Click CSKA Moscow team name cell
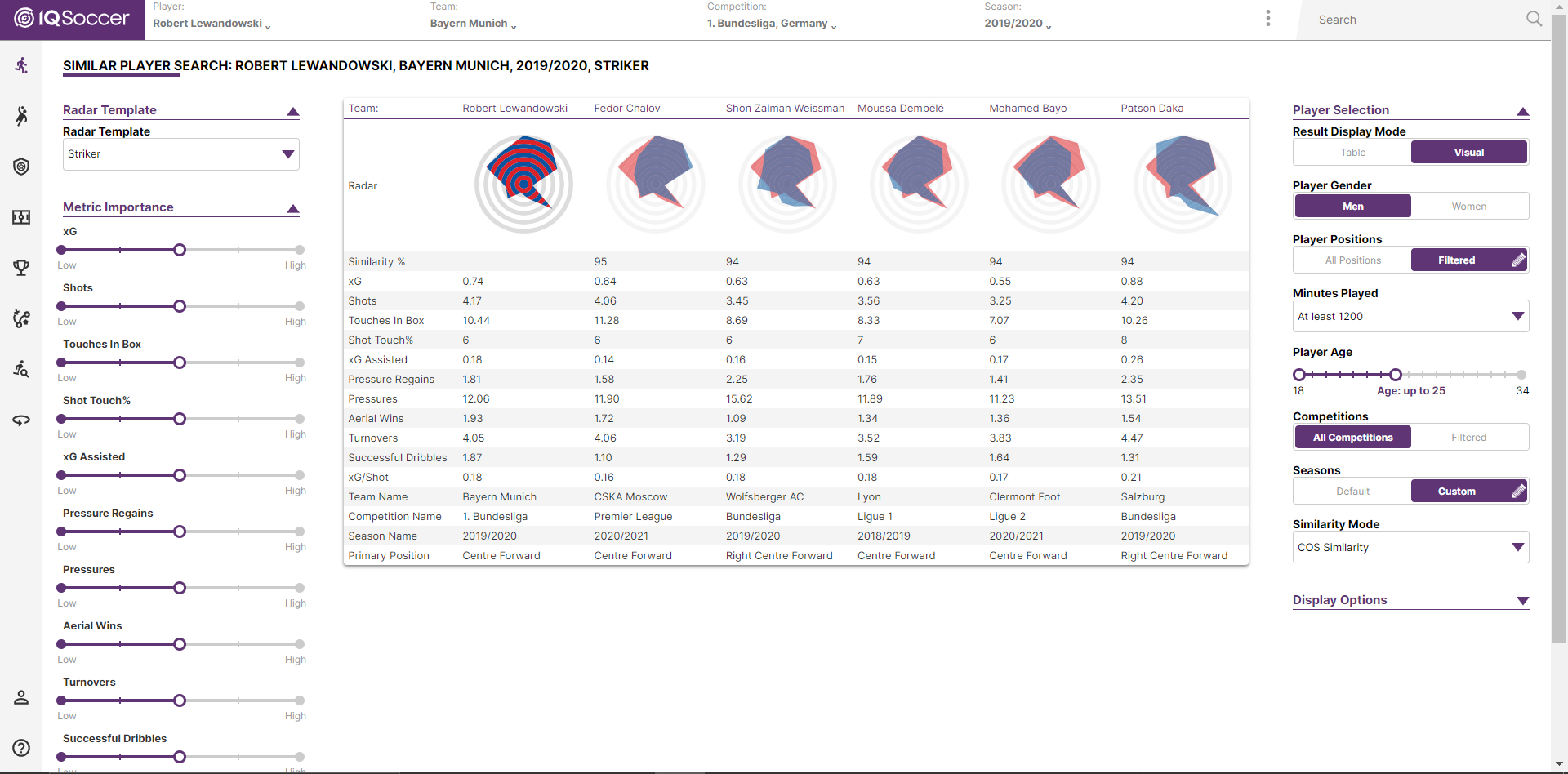Image resolution: width=1568 pixels, height=774 pixels. [630, 497]
